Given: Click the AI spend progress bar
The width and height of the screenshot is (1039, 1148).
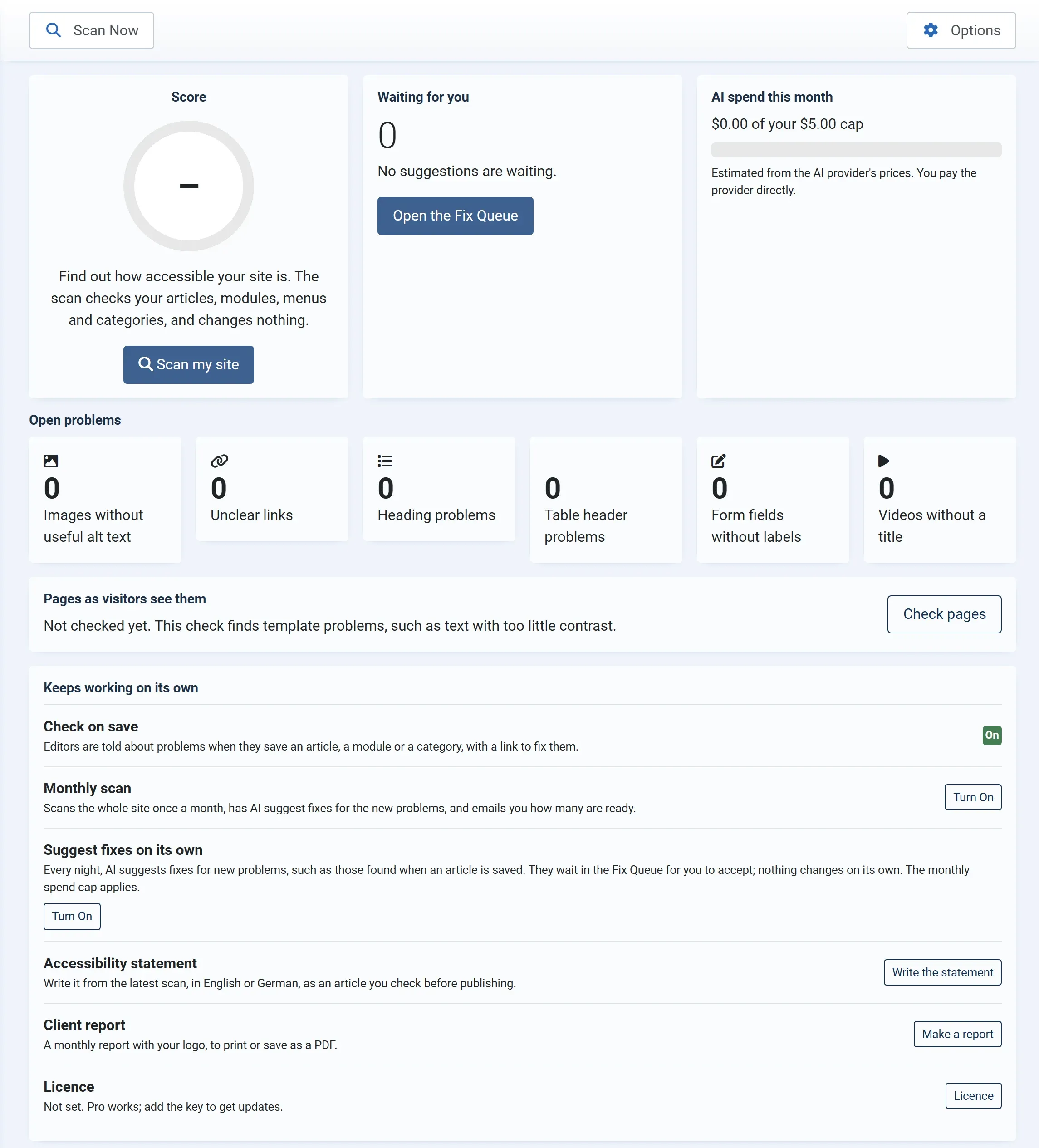Looking at the screenshot, I should (856, 150).
